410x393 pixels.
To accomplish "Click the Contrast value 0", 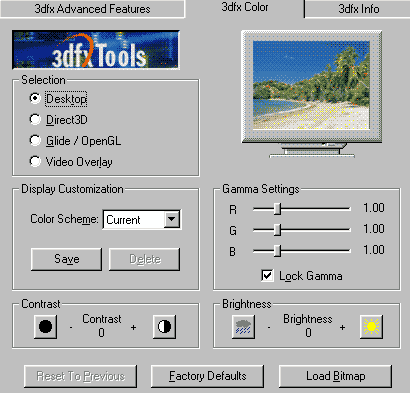I will tap(101, 333).
